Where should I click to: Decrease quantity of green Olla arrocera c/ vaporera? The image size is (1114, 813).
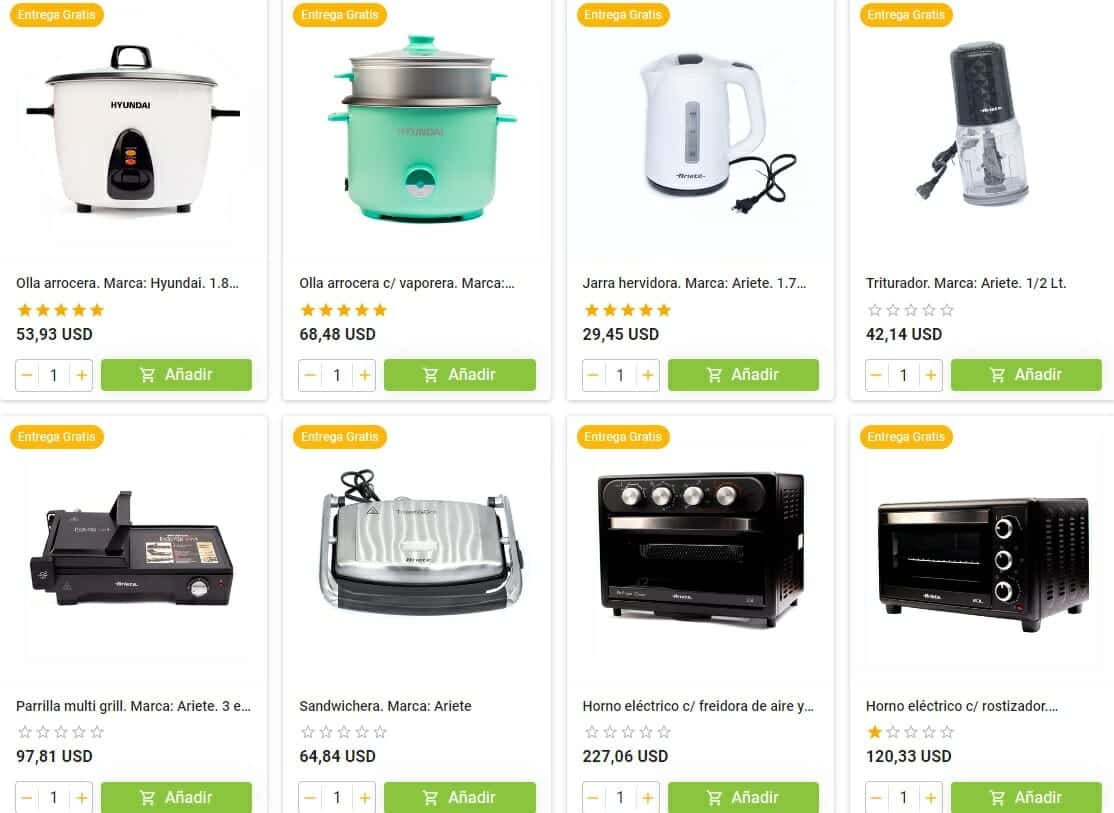(310, 375)
